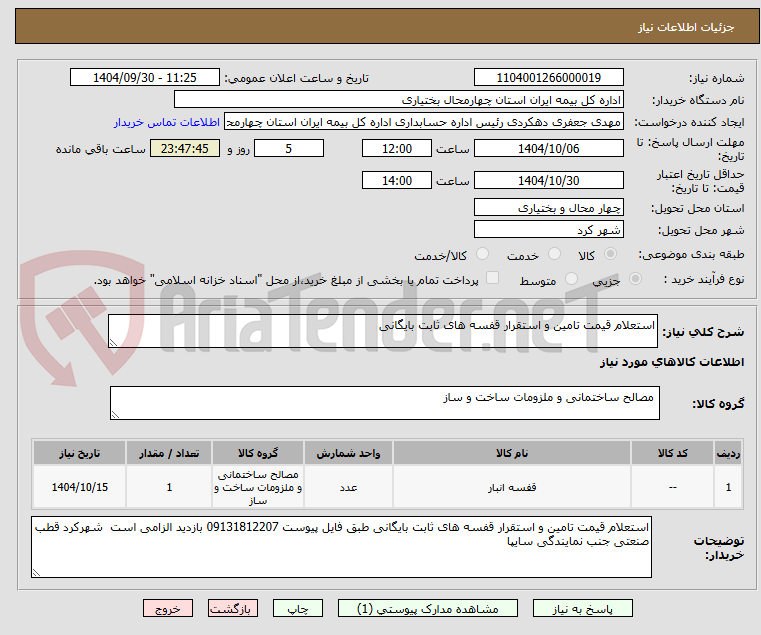The width and height of the screenshot is (761, 635).
Task: Click the عدد unit cell
Action: pos(348,487)
